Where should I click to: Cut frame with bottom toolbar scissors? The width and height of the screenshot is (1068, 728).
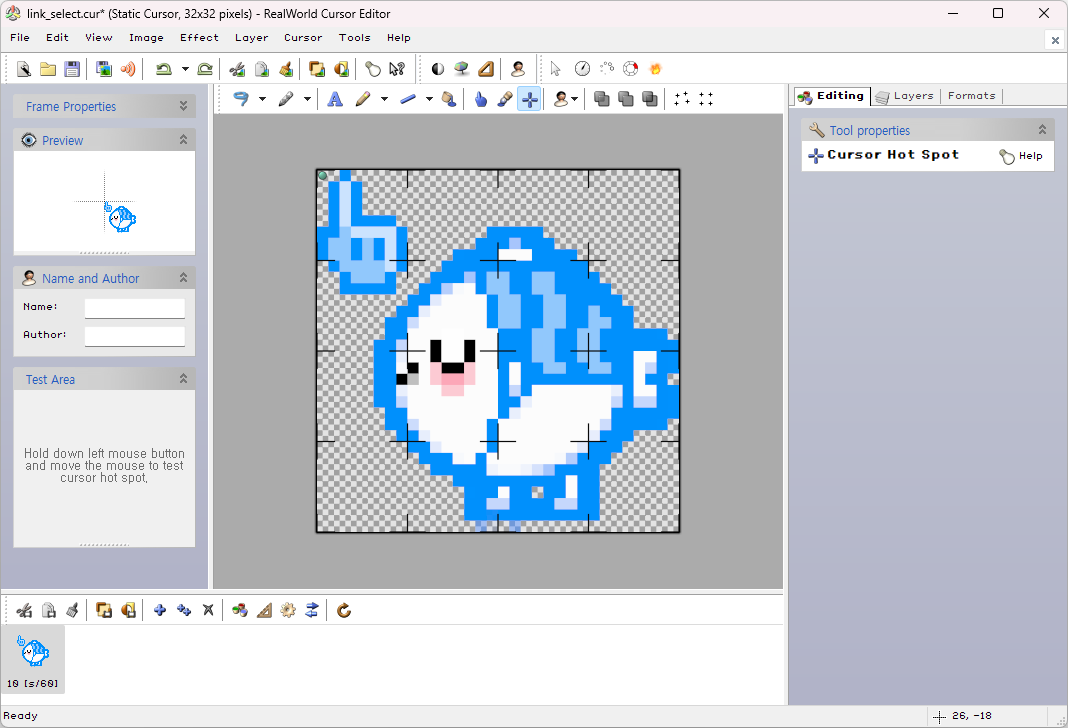(25, 610)
